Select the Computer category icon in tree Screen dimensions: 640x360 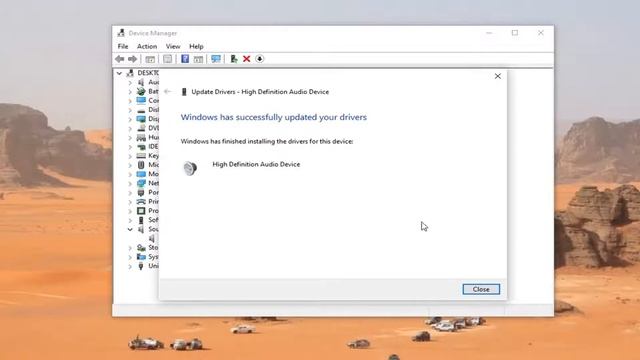coord(141,100)
